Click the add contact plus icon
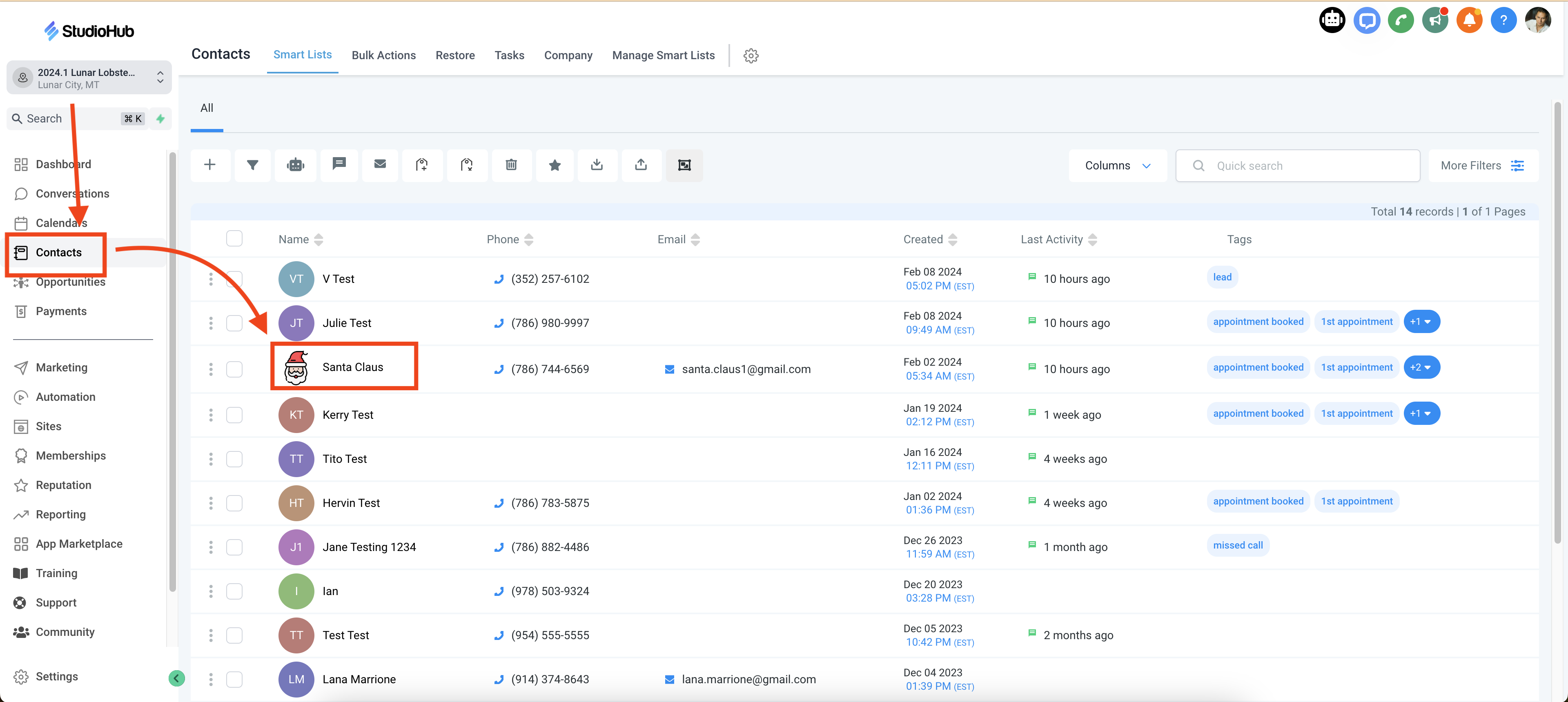The width and height of the screenshot is (1568, 702). pyautogui.click(x=209, y=165)
